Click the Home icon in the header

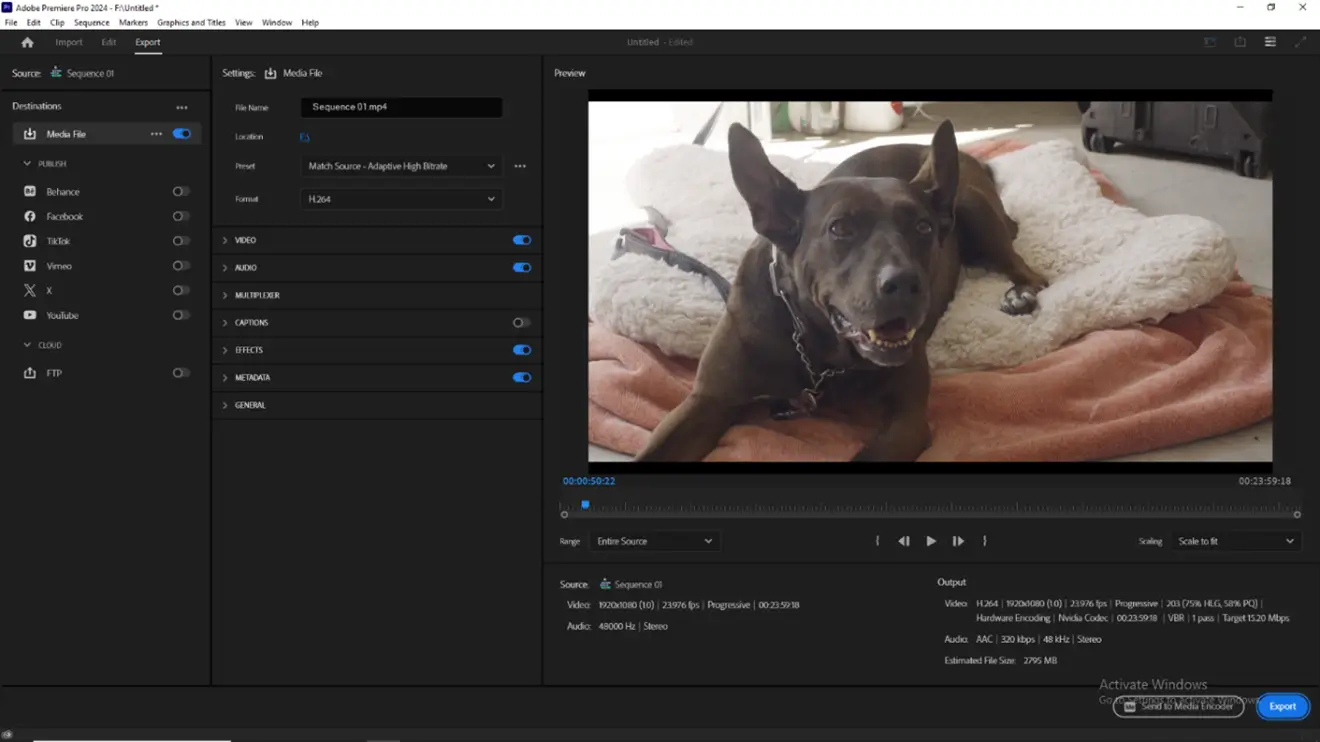27,42
